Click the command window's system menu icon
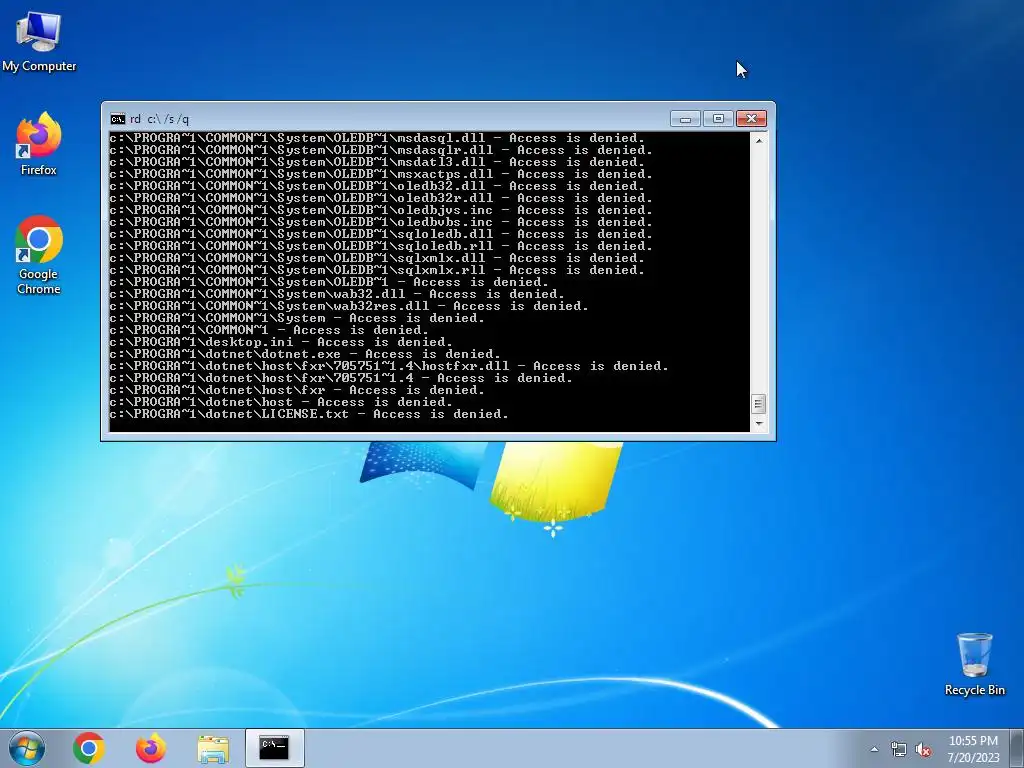Image resolution: width=1024 pixels, height=768 pixels. (118, 119)
